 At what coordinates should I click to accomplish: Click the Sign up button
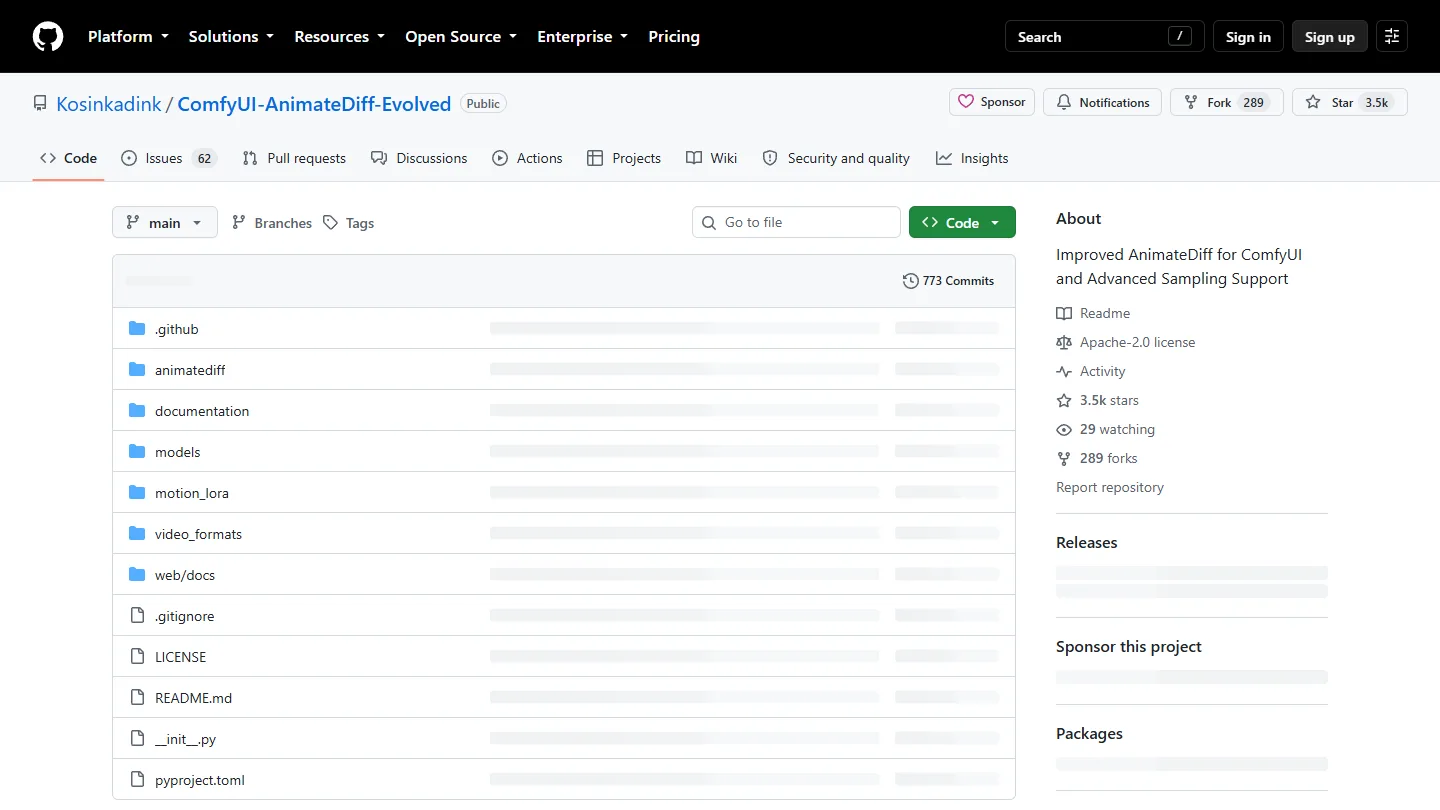[1330, 37]
